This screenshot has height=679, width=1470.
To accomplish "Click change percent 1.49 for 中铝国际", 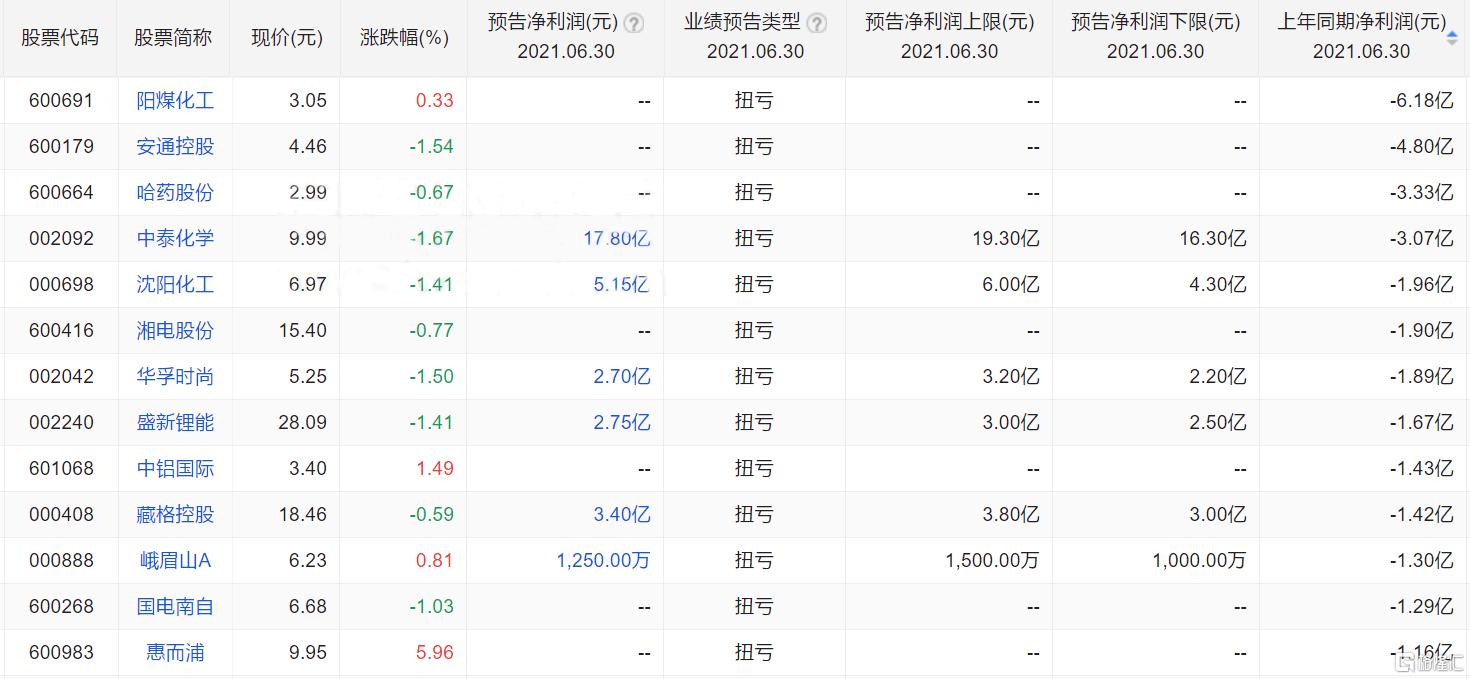I will tap(434, 468).
